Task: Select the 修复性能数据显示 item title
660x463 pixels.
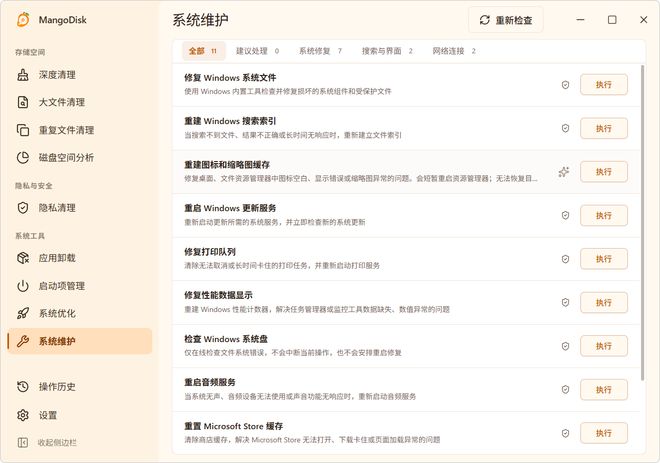Action: [x=218, y=295]
